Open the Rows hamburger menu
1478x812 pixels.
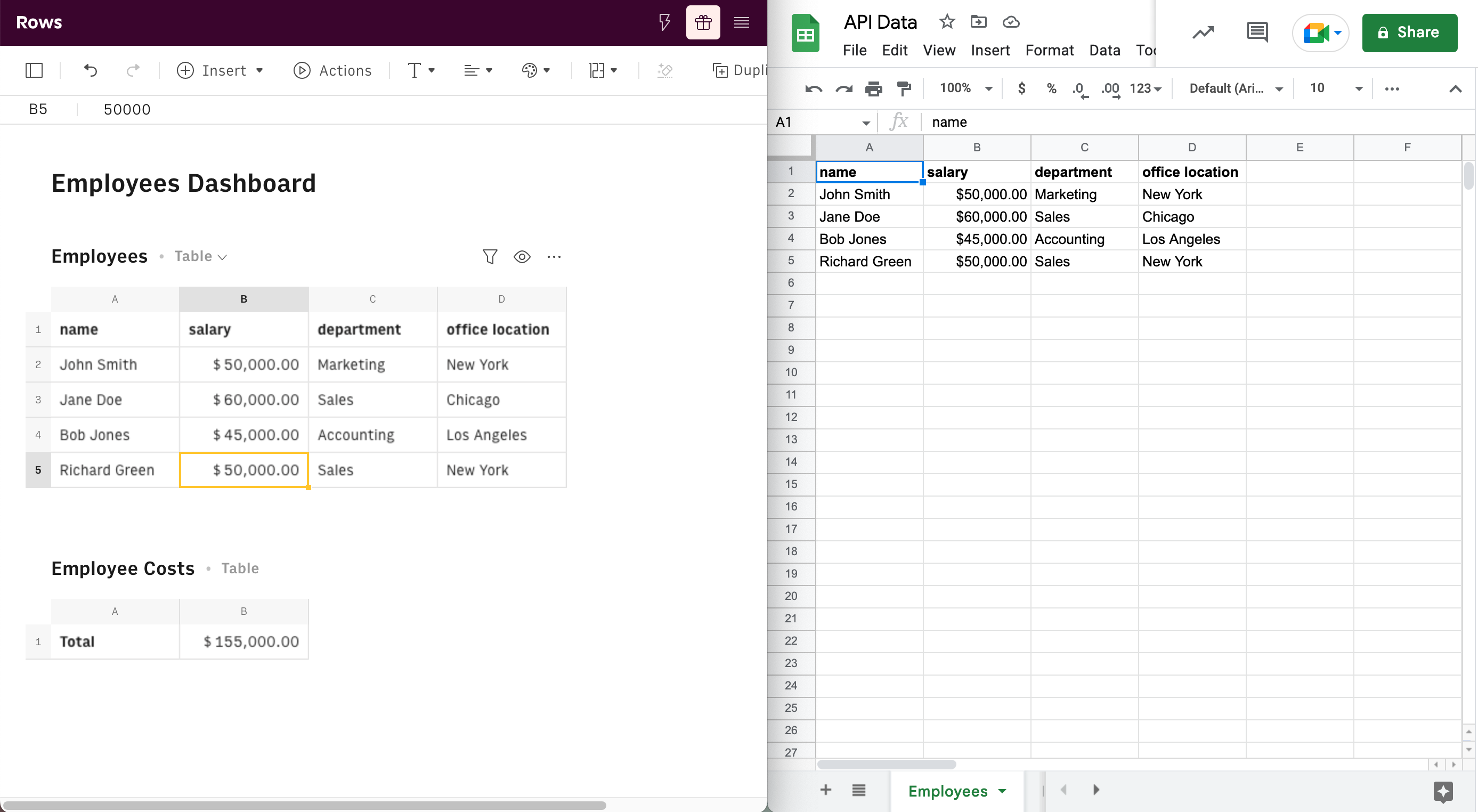(x=741, y=22)
